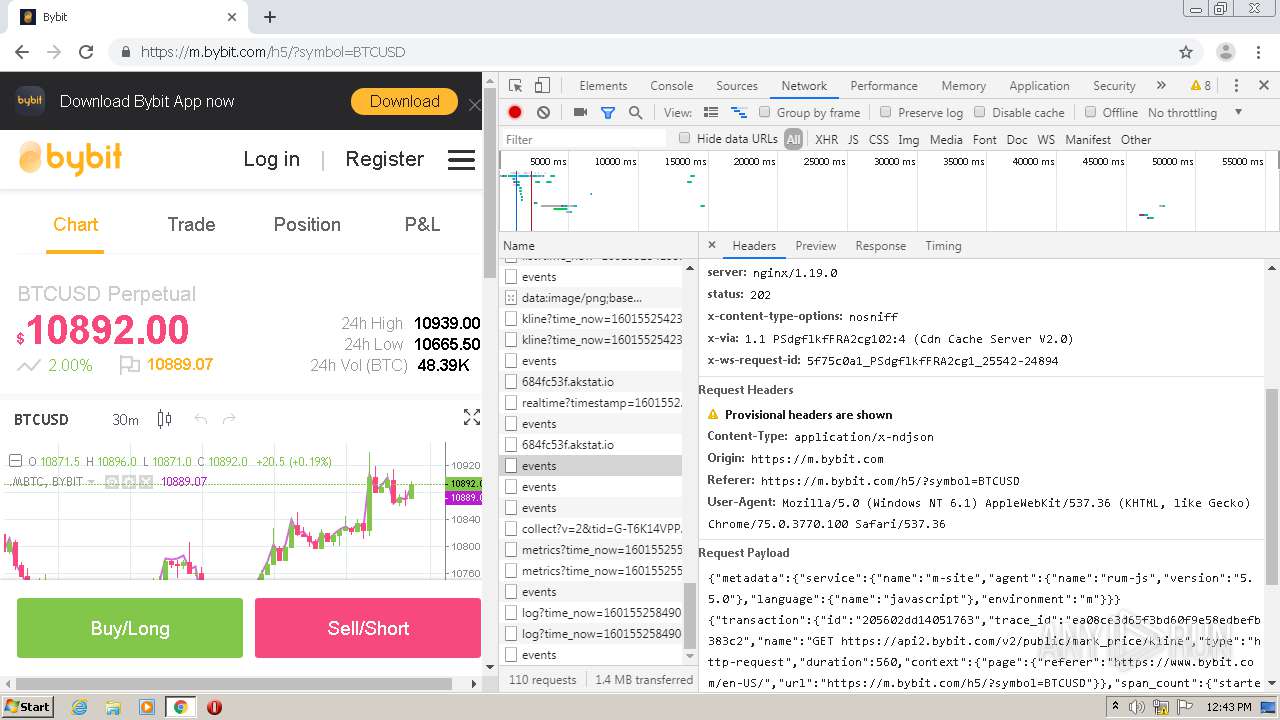The image size is (1280, 720).
Task: Click the pink Sell/Short button
Action: (x=368, y=628)
